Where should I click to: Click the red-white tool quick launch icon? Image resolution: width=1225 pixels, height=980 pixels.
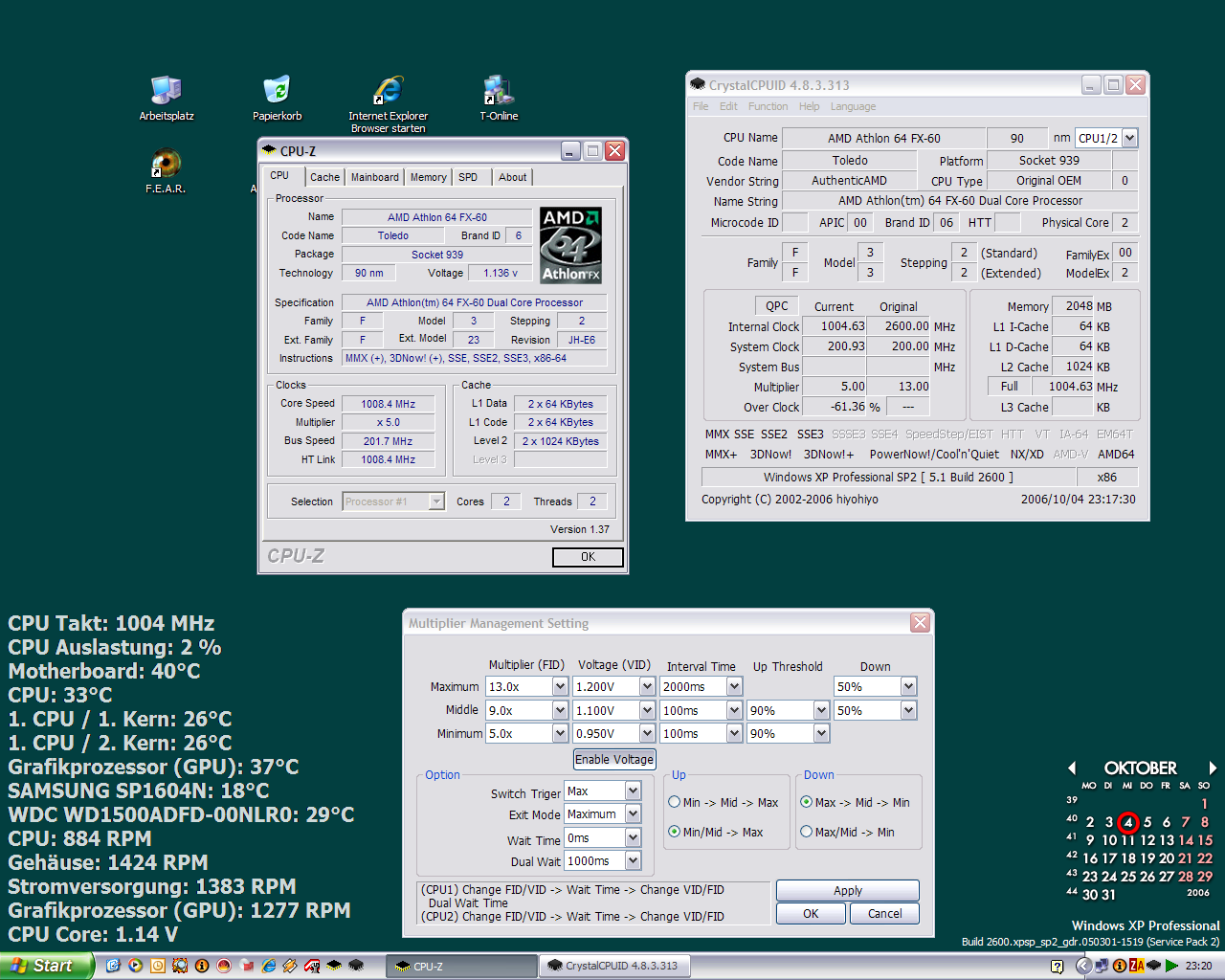[312, 966]
